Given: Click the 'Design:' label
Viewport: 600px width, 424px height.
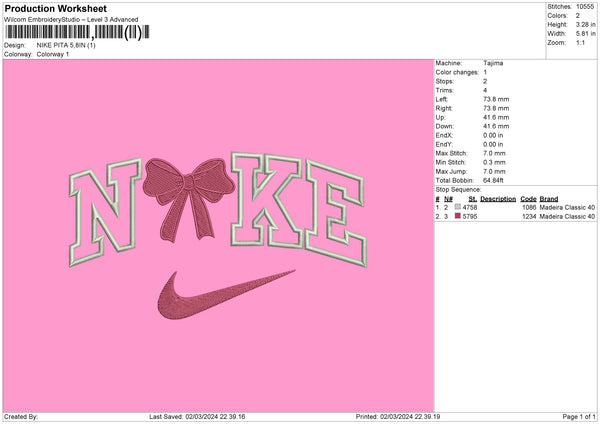Looking at the screenshot, I should pos(15,45).
